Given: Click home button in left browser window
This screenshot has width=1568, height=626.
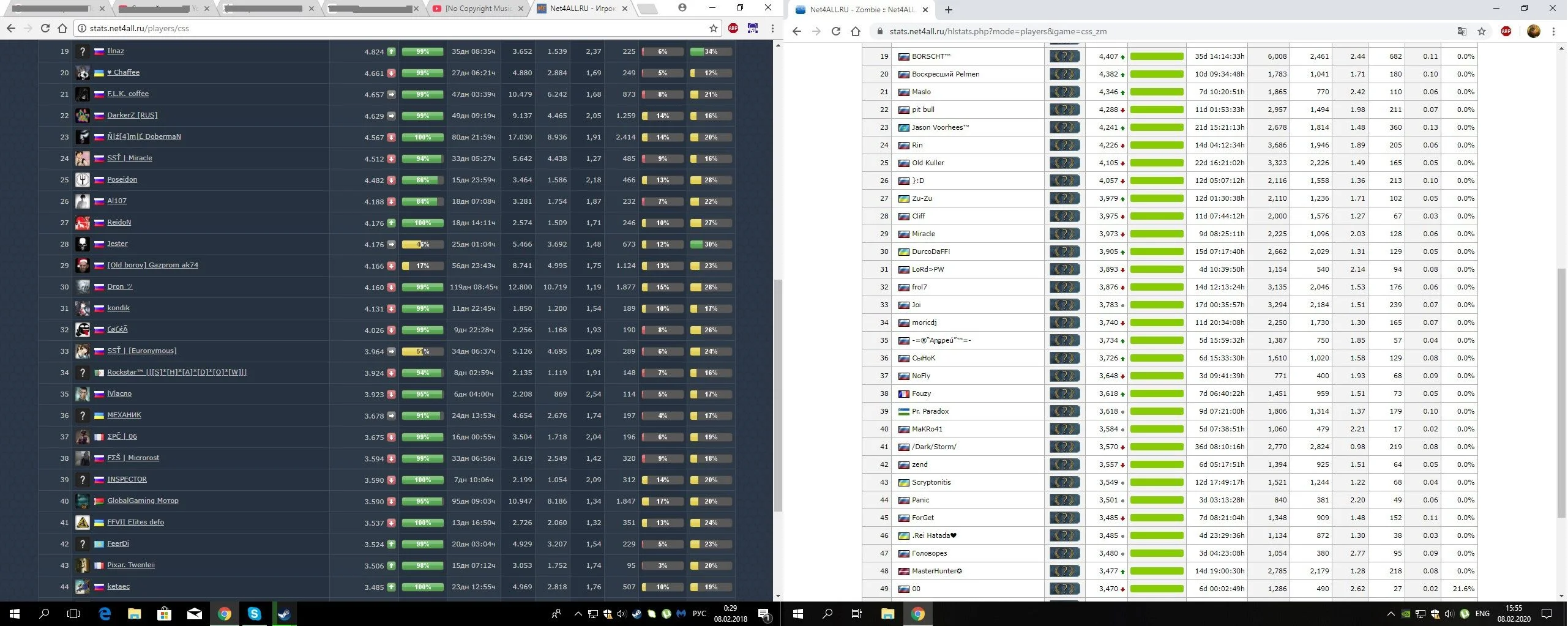Looking at the screenshot, I should (62, 28).
